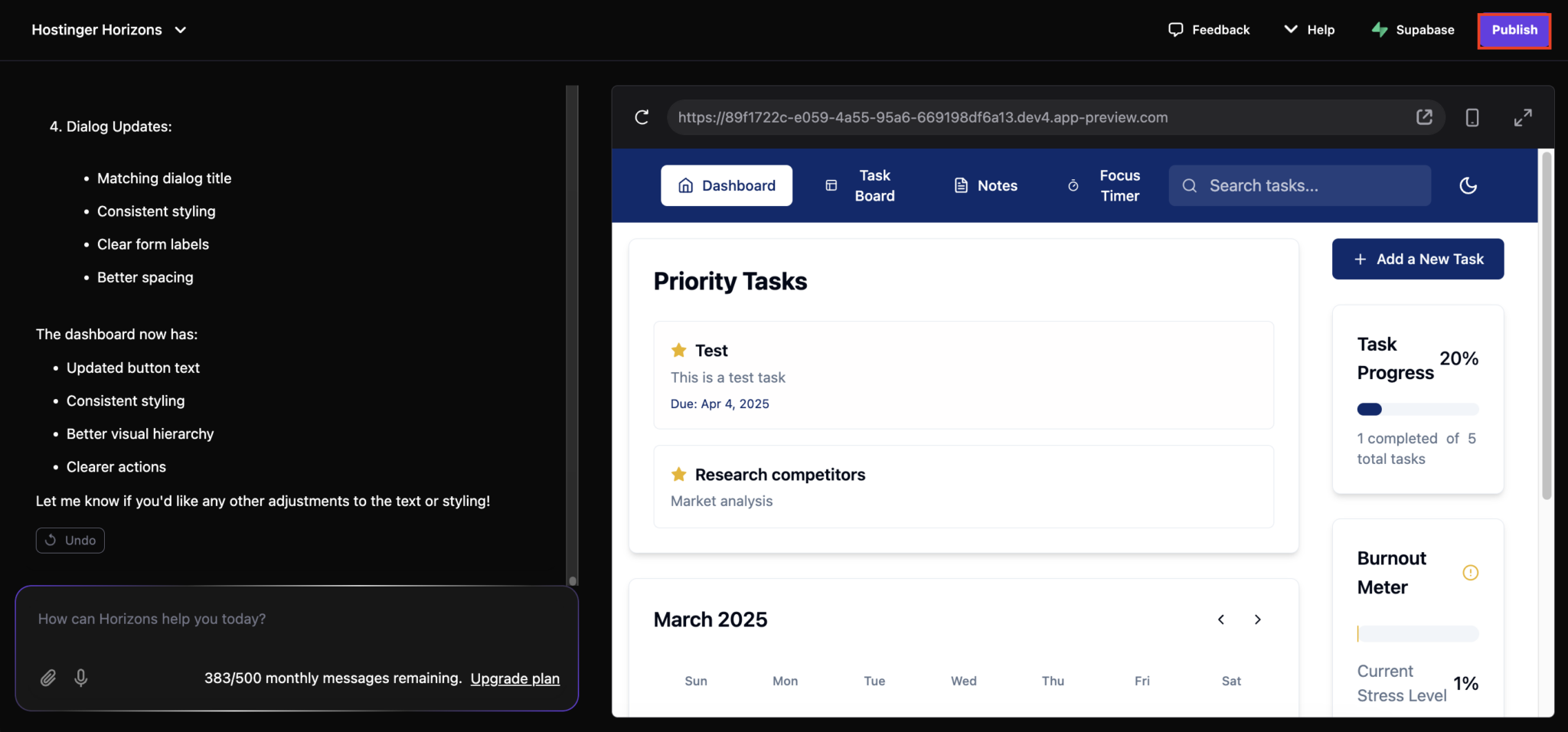Star the Research competitors task
Screen dimensions: 1568x732
click(678, 474)
